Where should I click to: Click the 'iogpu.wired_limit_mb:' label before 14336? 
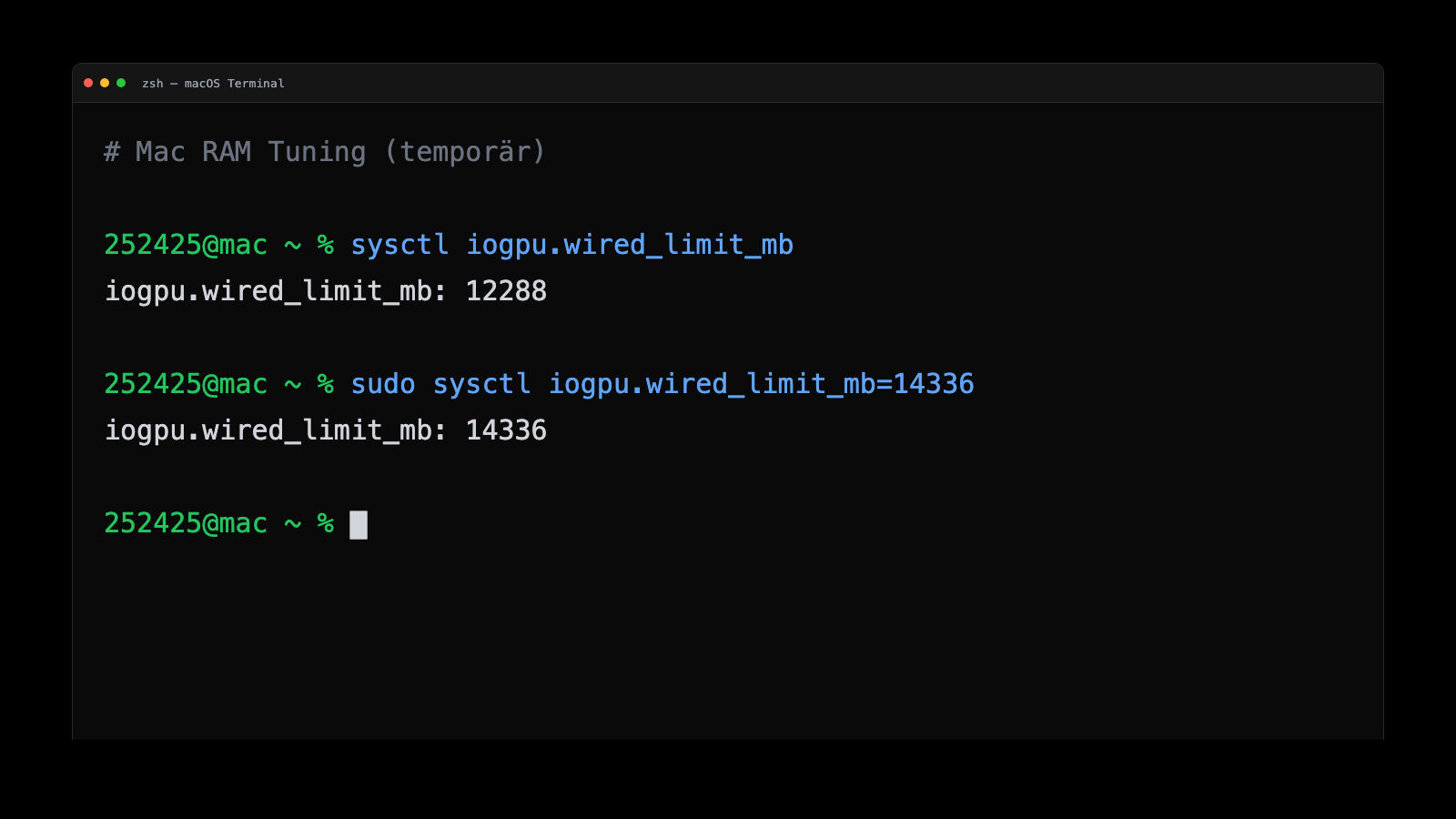pos(276,430)
